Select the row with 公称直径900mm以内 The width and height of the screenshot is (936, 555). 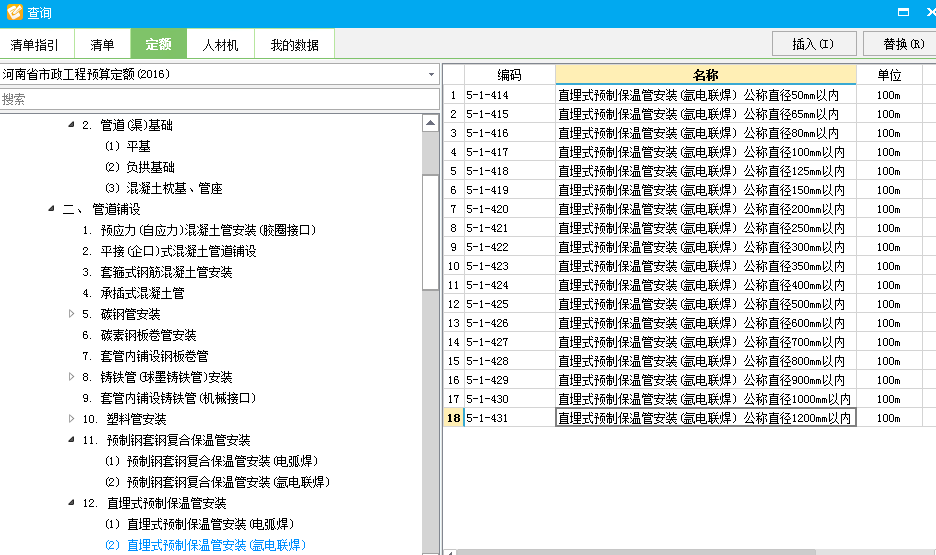706,380
